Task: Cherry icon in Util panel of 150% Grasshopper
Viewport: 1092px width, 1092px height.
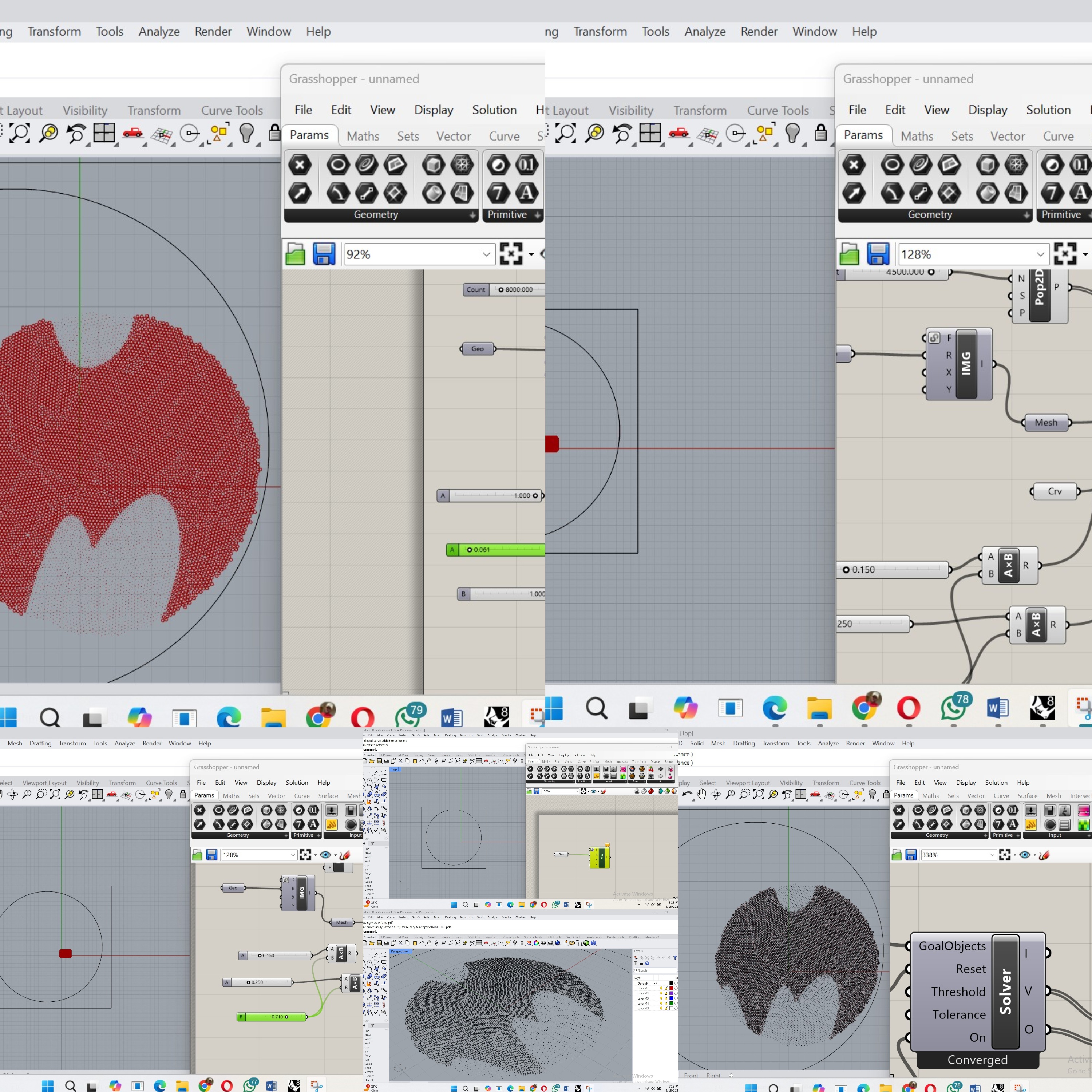Action: tap(651, 769)
